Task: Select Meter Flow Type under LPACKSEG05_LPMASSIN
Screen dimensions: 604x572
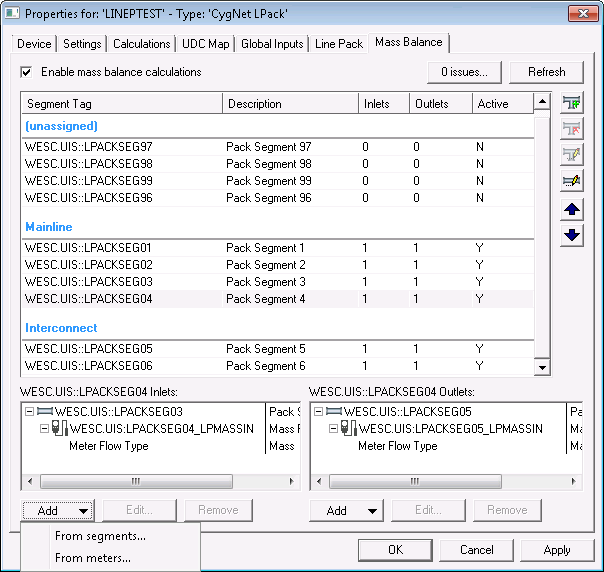Action: 398,446
